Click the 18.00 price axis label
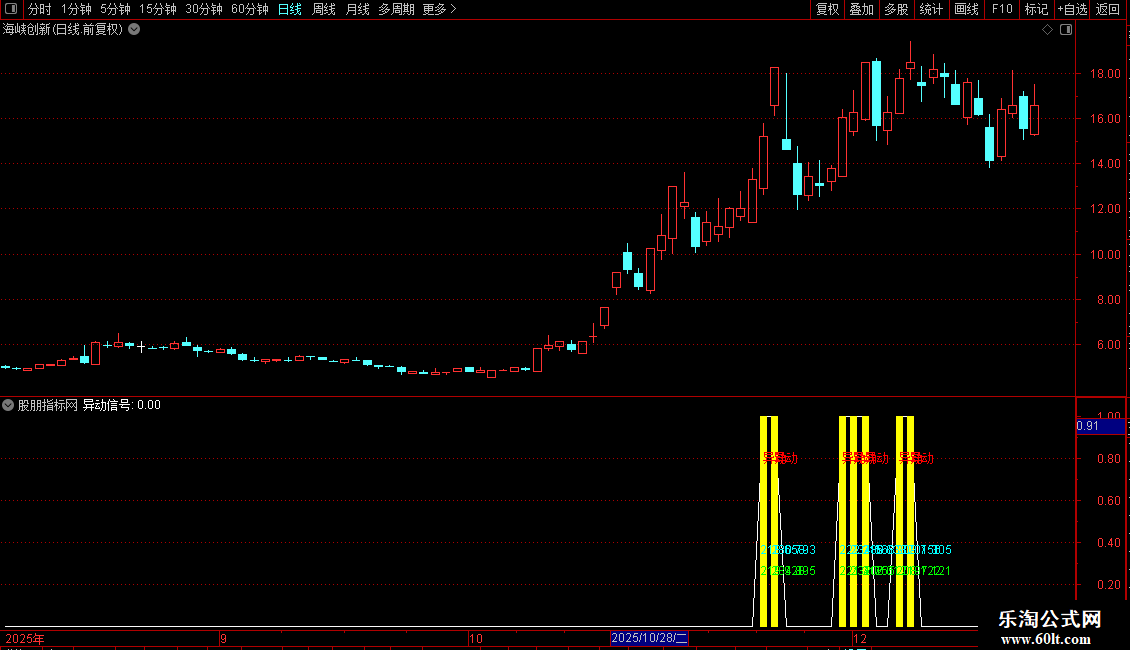The image size is (1130, 650). point(1105,74)
